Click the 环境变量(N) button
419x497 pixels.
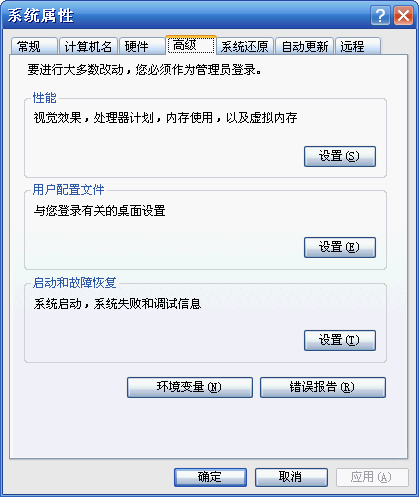click(x=190, y=387)
